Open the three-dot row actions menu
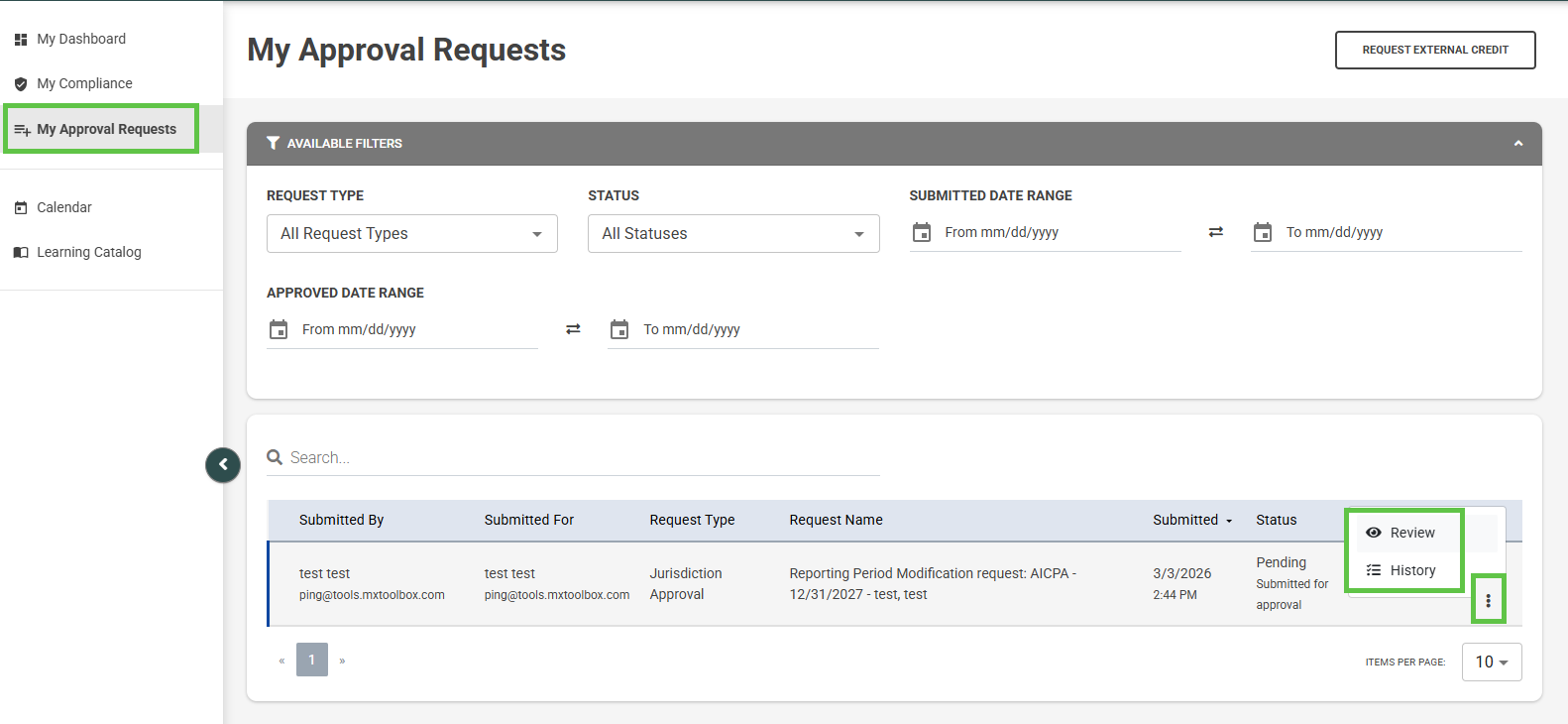Image resolution: width=1568 pixels, height=724 pixels. (x=1488, y=600)
